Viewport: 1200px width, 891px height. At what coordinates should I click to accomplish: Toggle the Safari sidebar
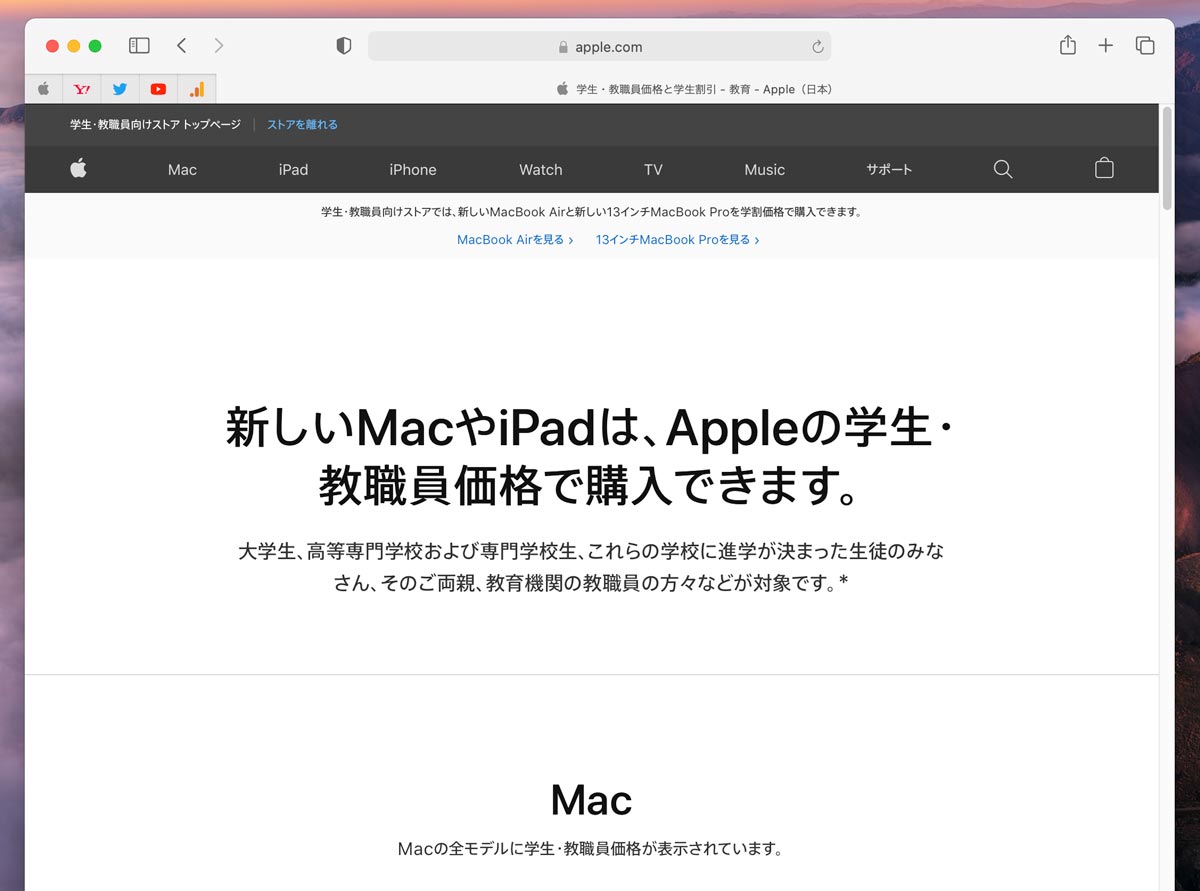139,46
